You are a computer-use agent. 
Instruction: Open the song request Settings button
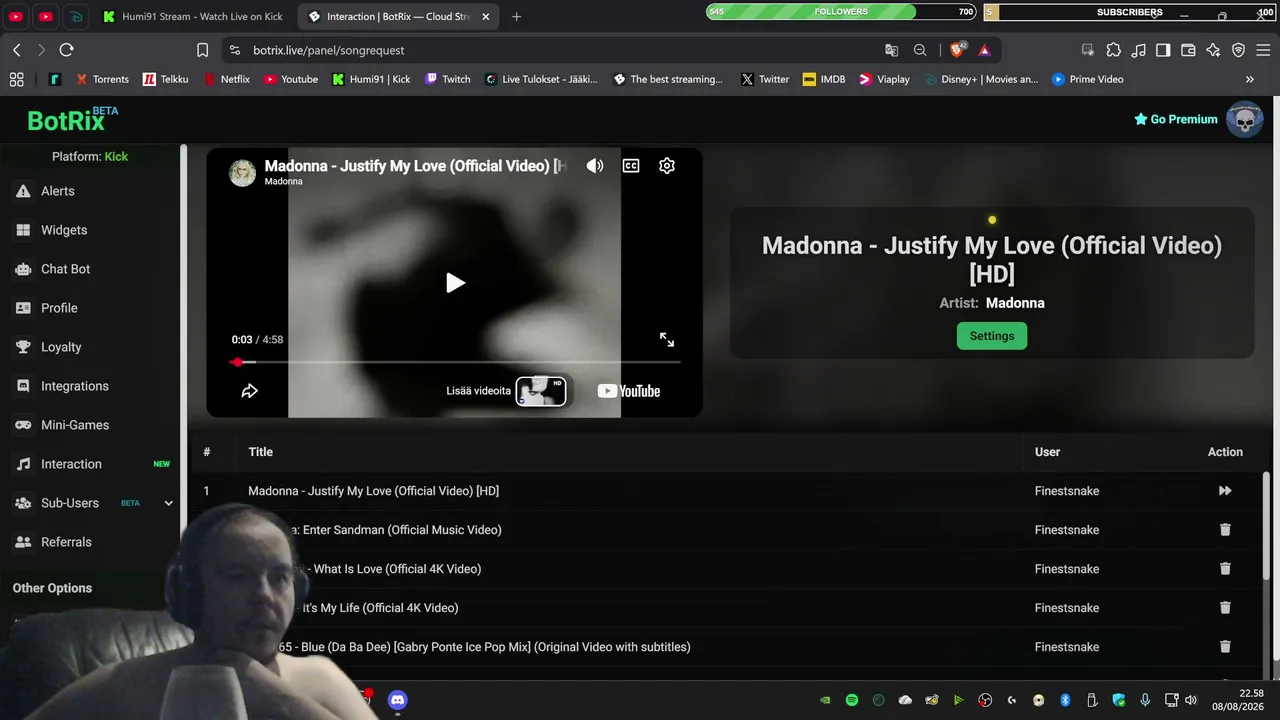point(992,336)
